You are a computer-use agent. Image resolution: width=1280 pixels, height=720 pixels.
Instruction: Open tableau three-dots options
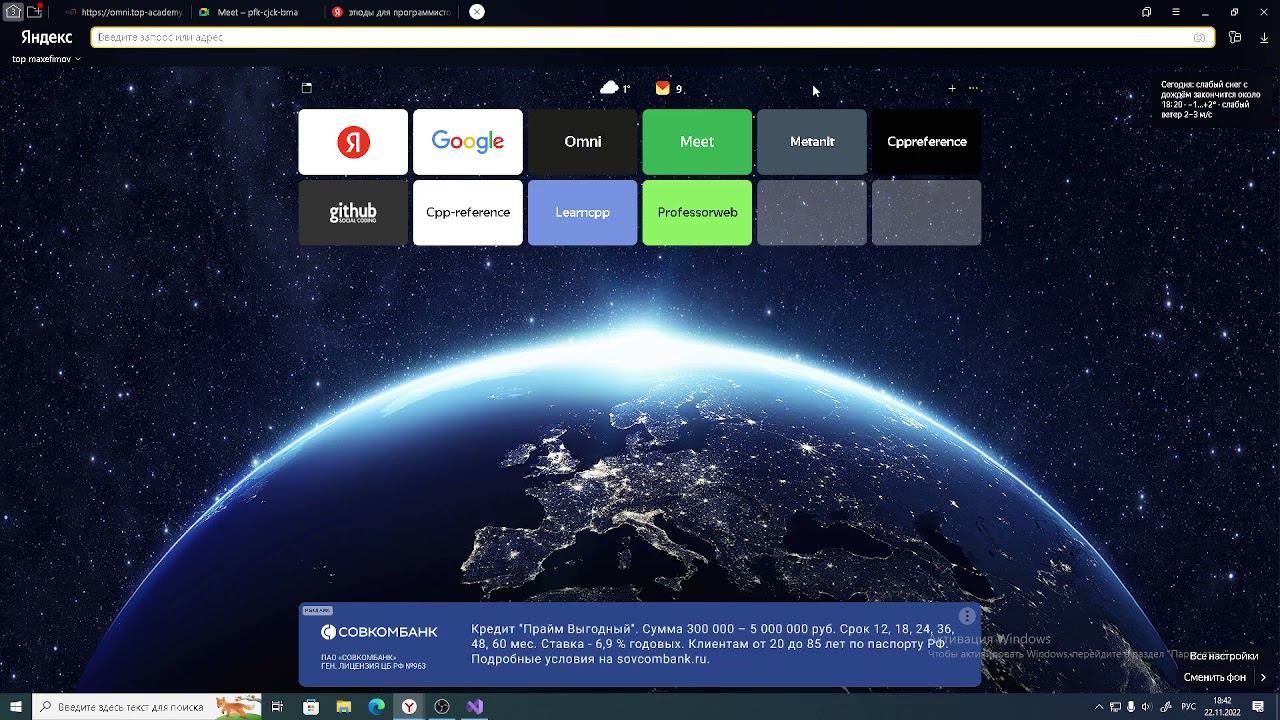coord(973,88)
